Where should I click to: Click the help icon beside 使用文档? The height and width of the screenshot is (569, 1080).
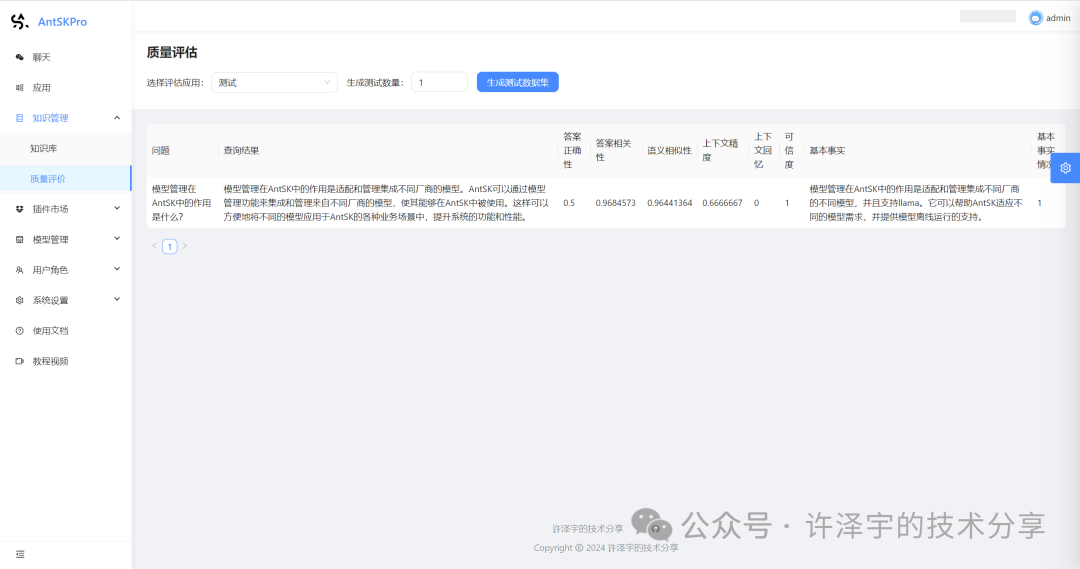pos(19,331)
